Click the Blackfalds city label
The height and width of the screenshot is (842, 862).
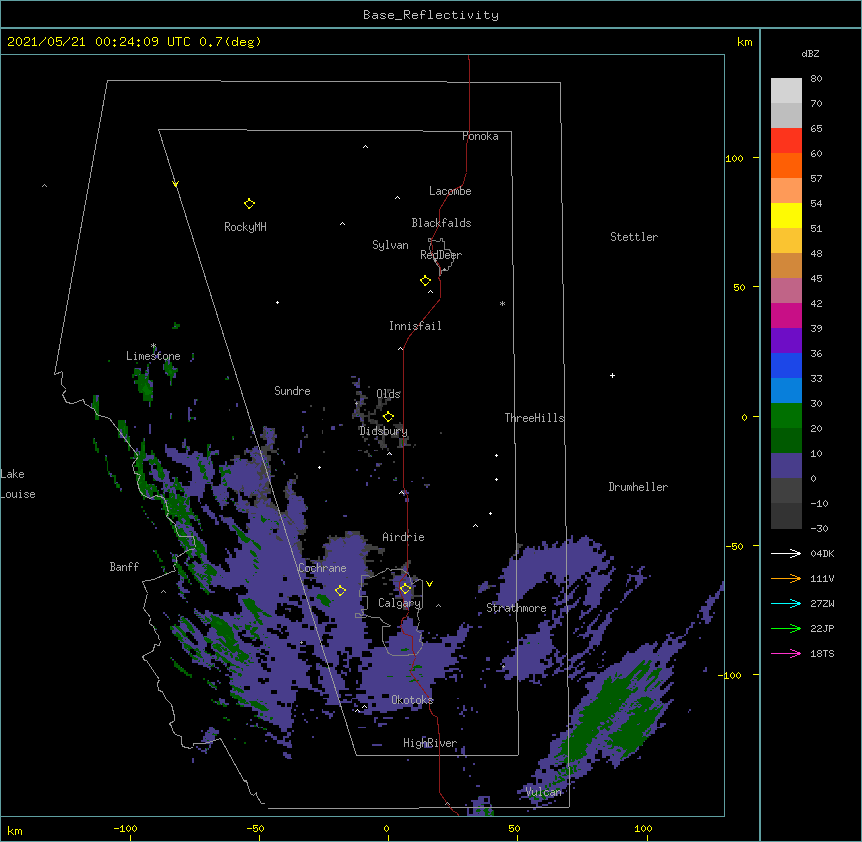[x=441, y=223]
